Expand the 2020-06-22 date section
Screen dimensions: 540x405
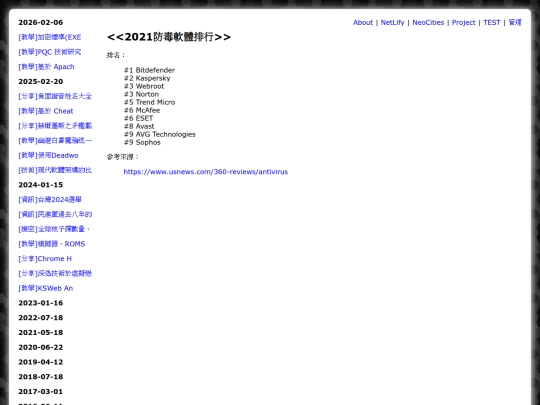tap(41, 347)
